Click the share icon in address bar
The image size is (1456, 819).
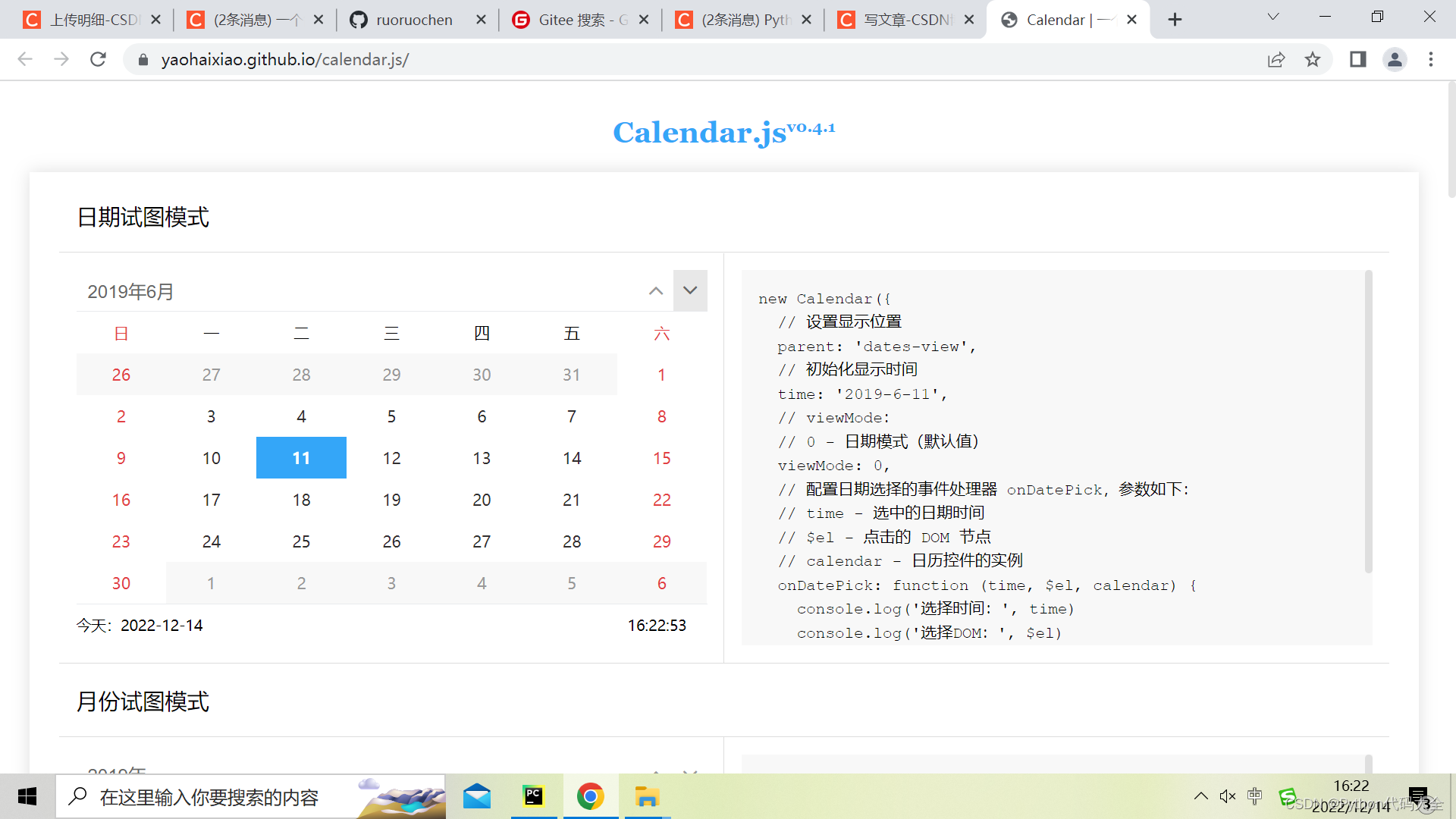coord(1276,59)
